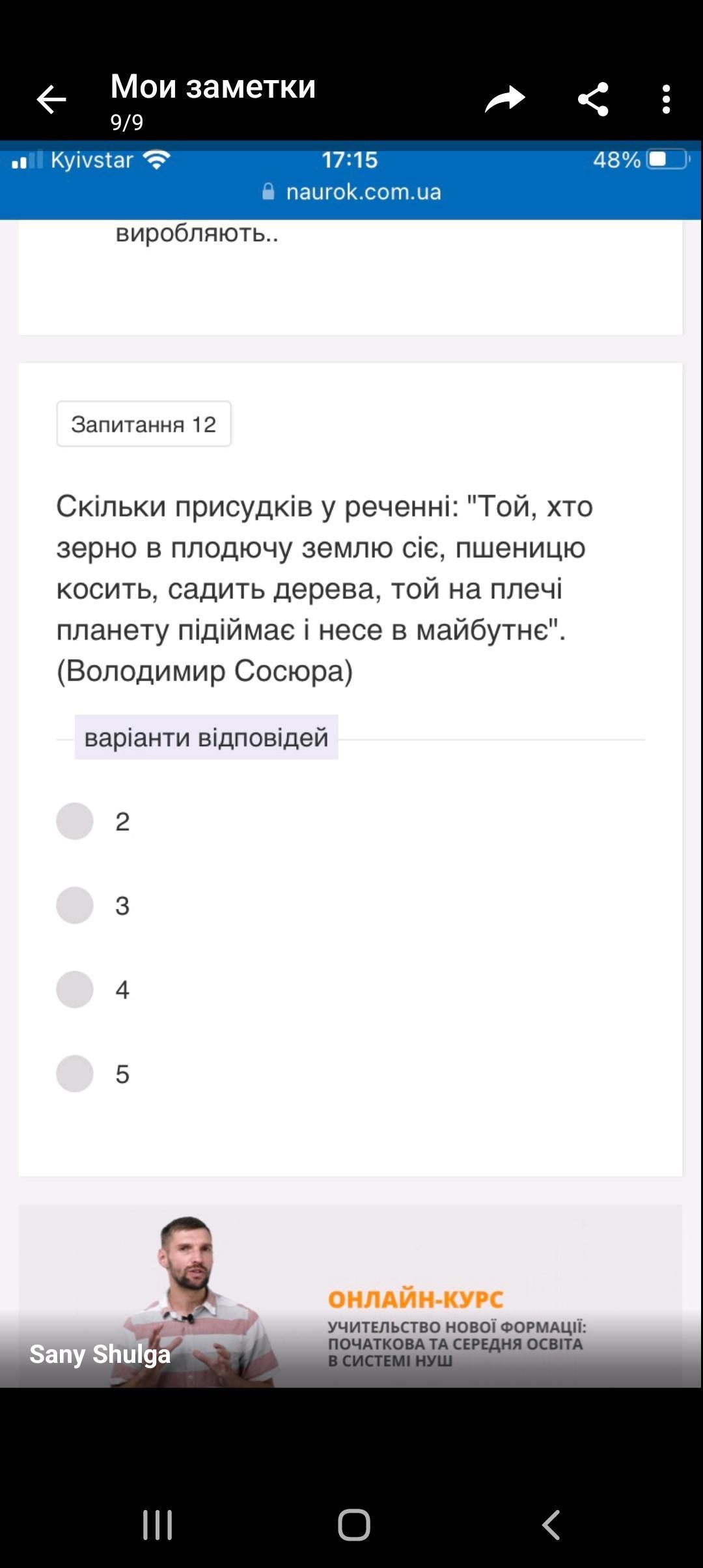Choose answer option 5
This screenshot has width=703, height=1568.
pyautogui.click(x=75, y=1073)
